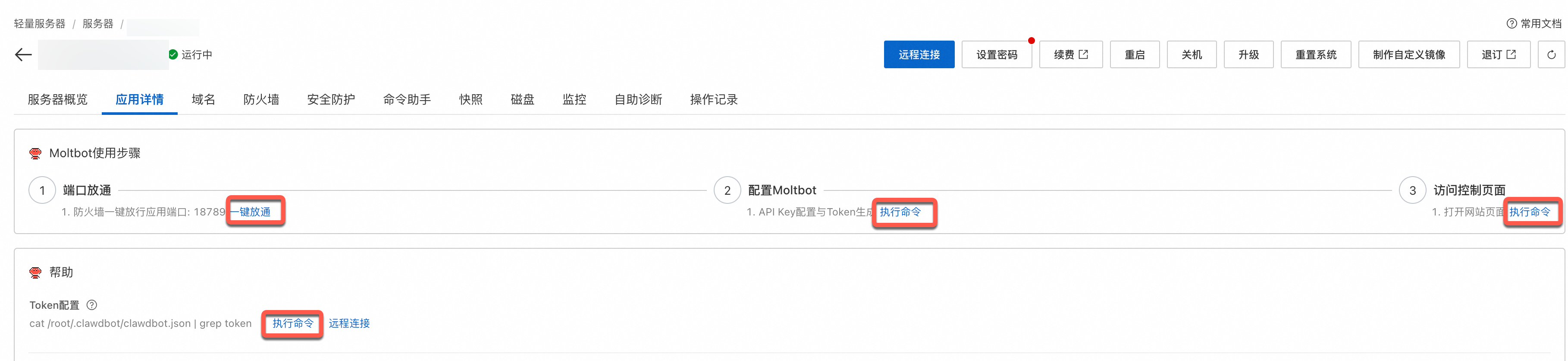
Task: Click the 远程连接 blue button
Action: coord(919,55)
